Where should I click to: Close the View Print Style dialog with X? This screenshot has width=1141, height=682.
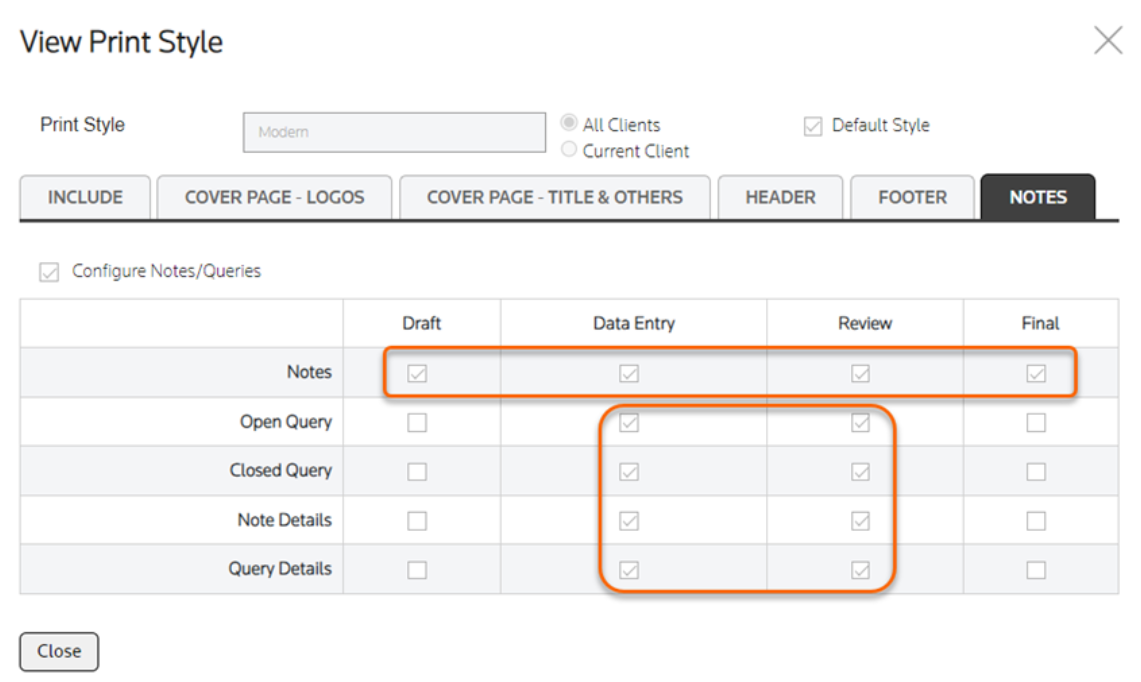point(1108,41)
